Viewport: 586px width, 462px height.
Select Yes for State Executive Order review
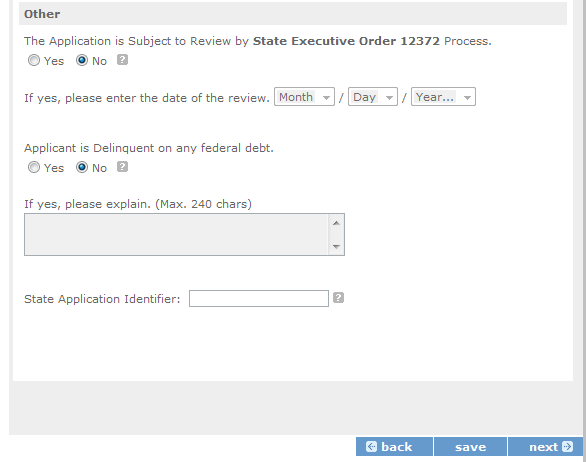click(34, 60)
